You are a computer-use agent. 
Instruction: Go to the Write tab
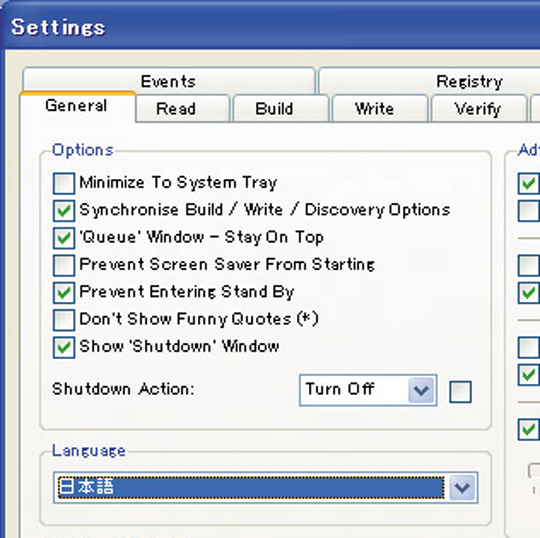375,108
